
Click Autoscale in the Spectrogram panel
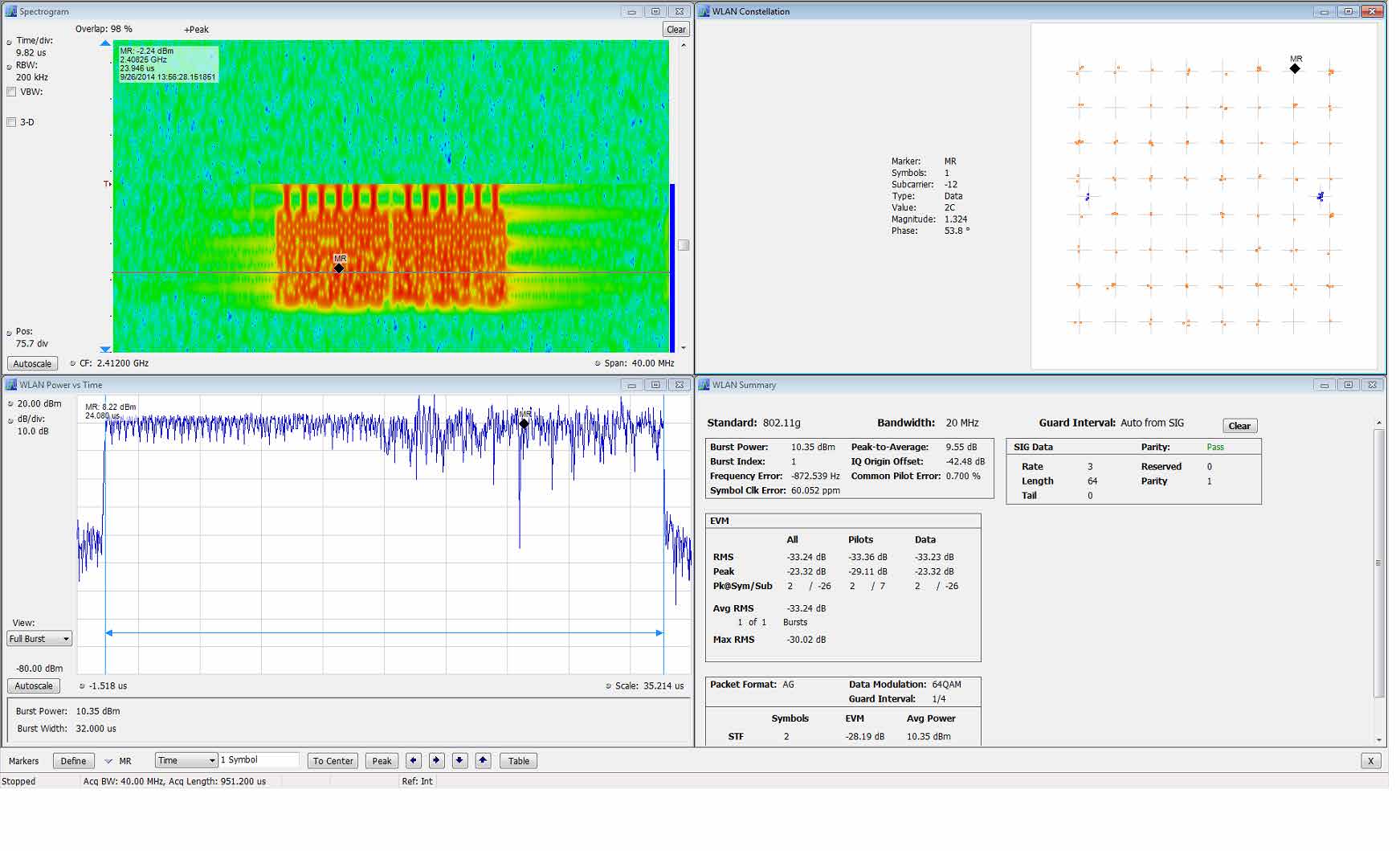(32, 363)
